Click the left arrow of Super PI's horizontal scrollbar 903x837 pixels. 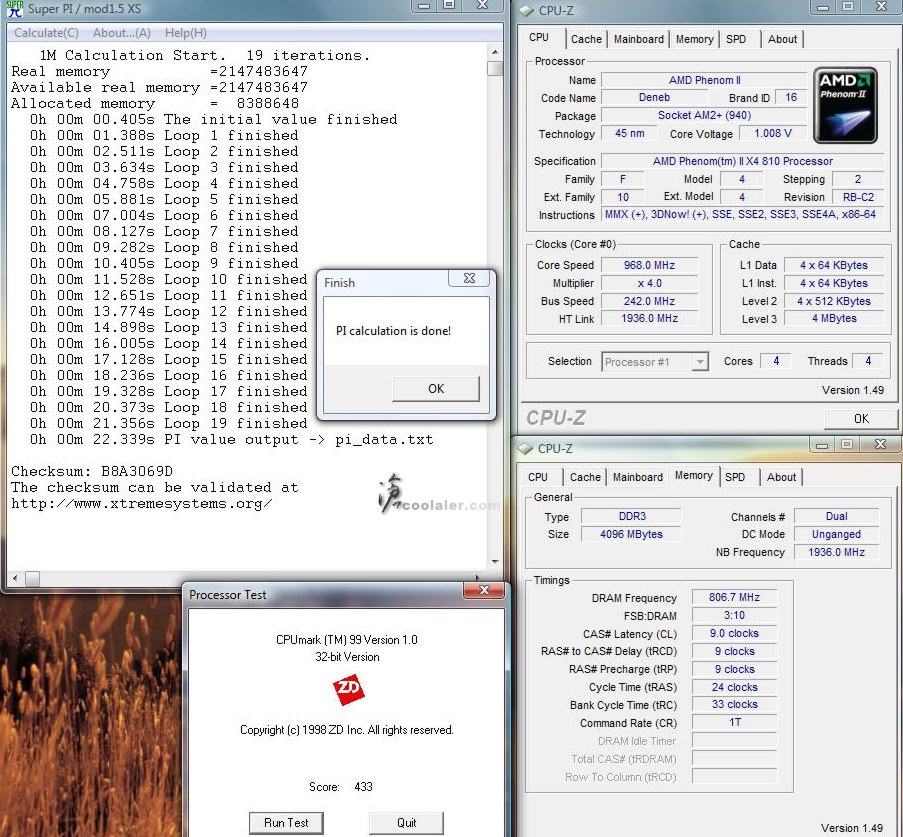coord(14,578)
